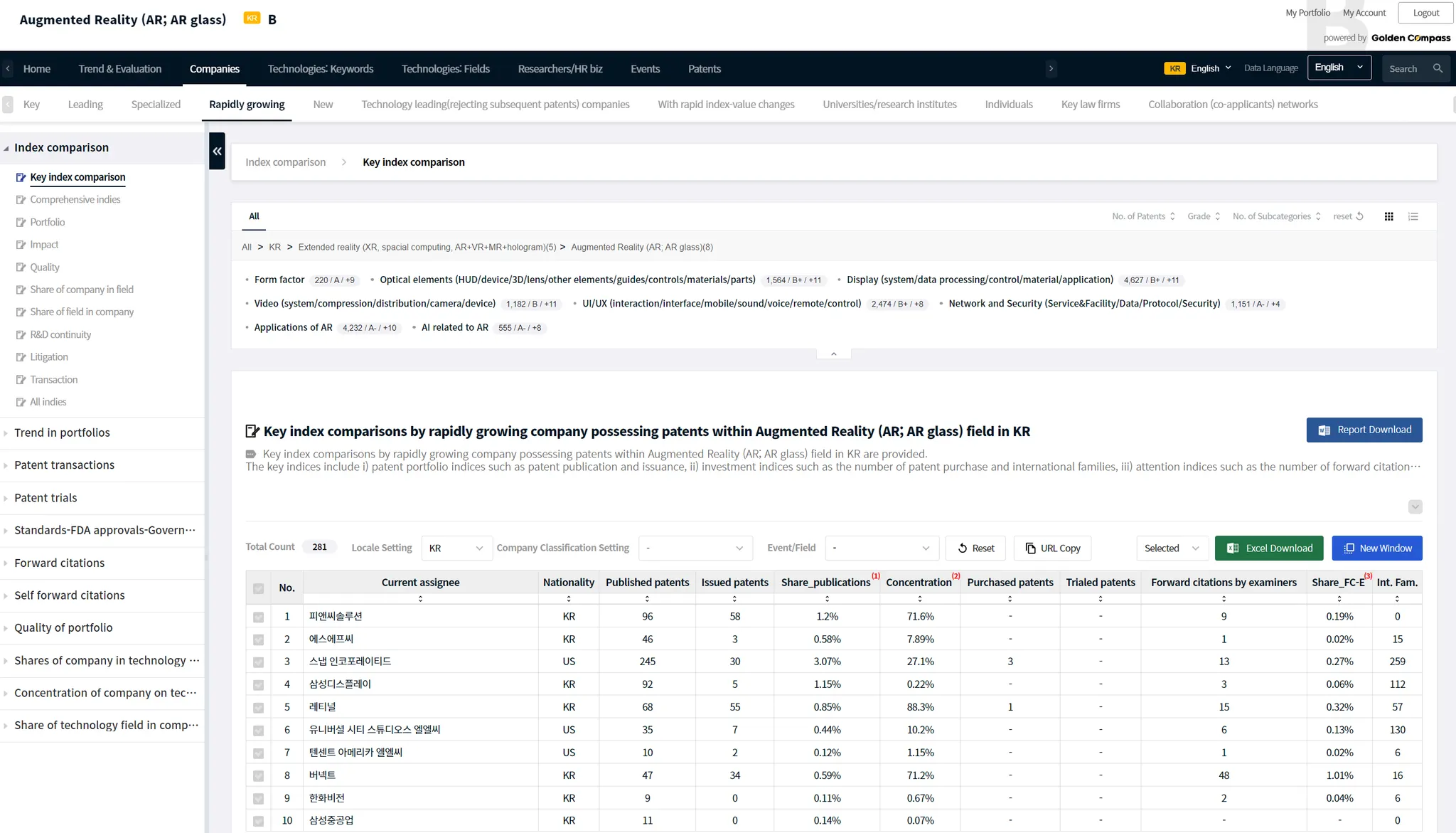Collapse category panel with up chevron
The image size is (1456, 833).
click(x=834, y=354)
